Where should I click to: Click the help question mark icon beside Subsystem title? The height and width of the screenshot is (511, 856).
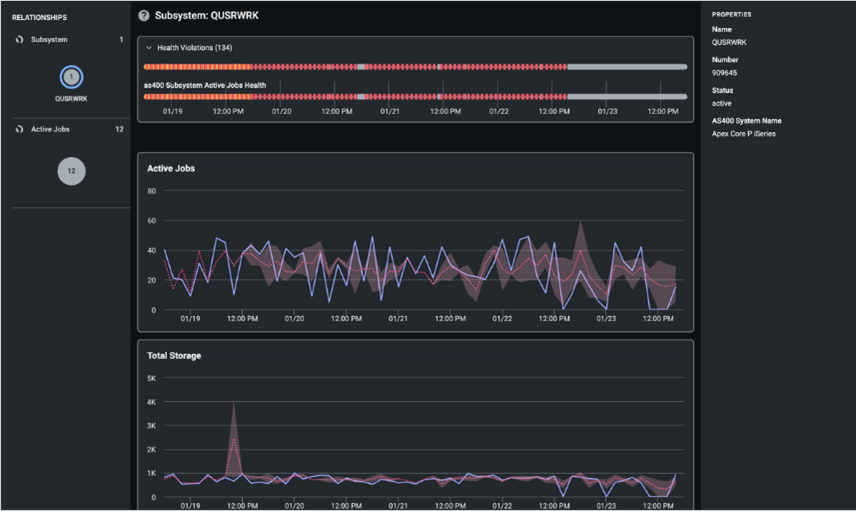pyautogui.click(x=144, y=16)
